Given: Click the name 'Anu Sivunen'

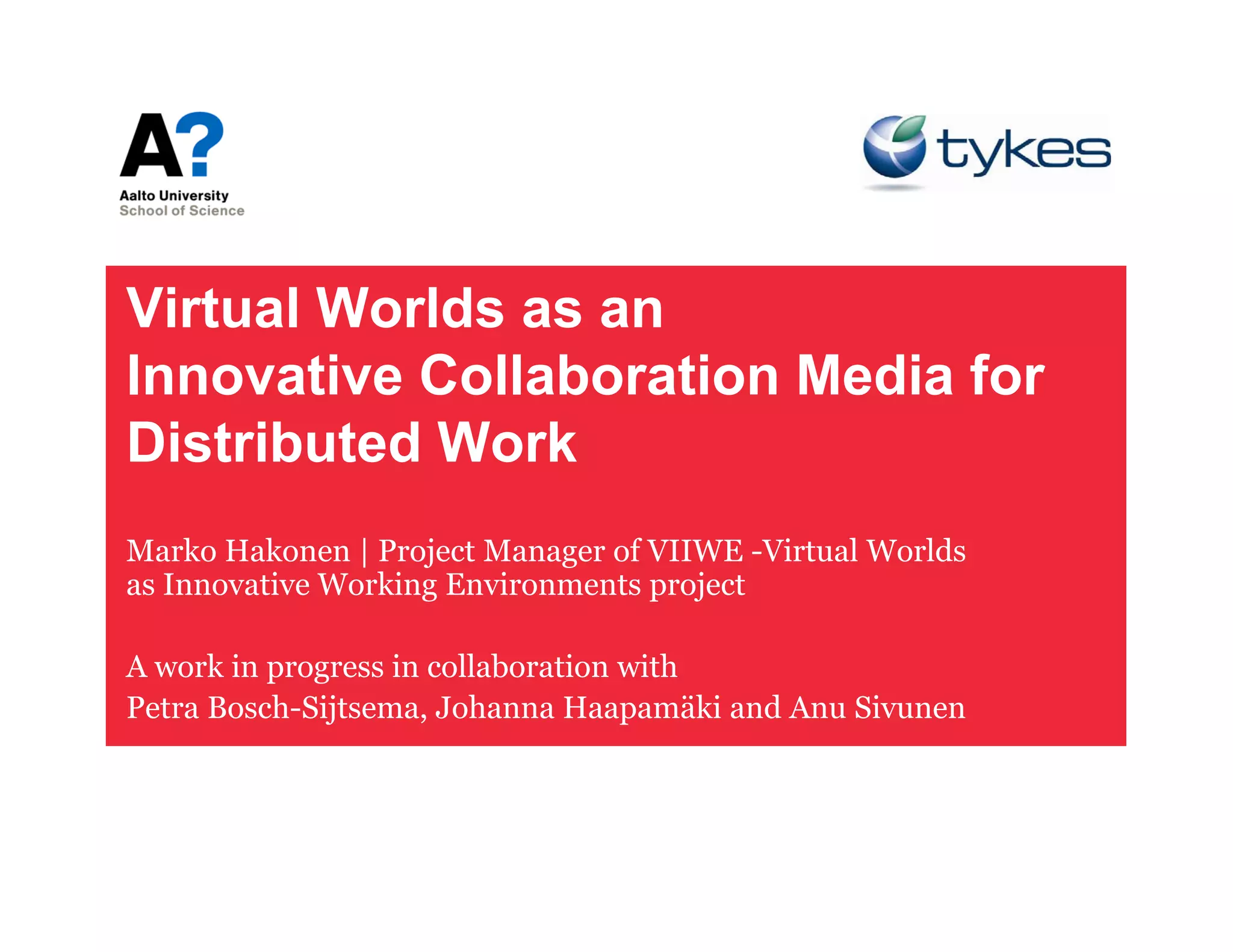Looking at the screenshot, I should (x=877, y=708).
